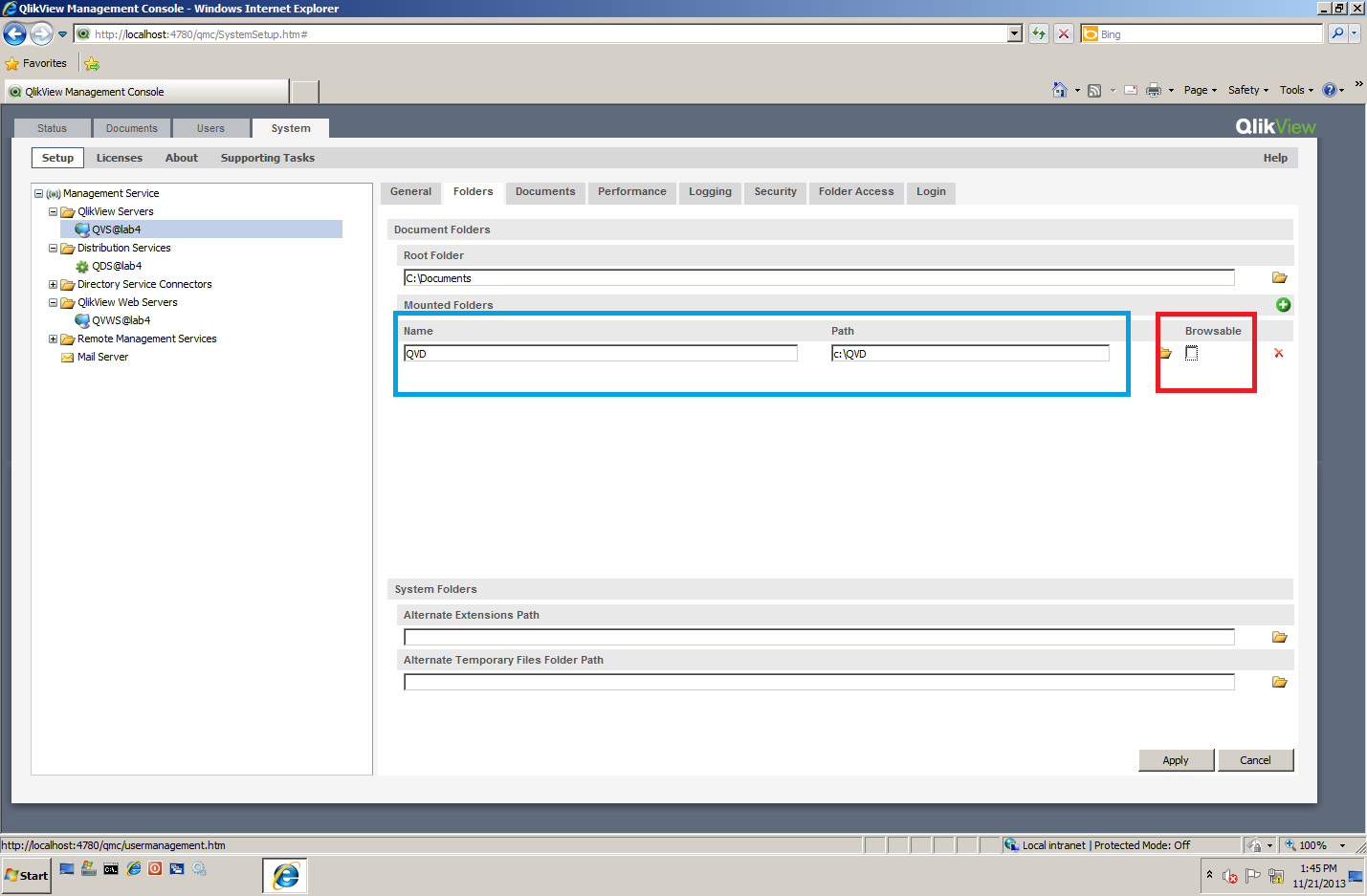Screen dimensions: 1367x896
Task: Select QVWS@lab4 in the tree
Action: (121, 320)
